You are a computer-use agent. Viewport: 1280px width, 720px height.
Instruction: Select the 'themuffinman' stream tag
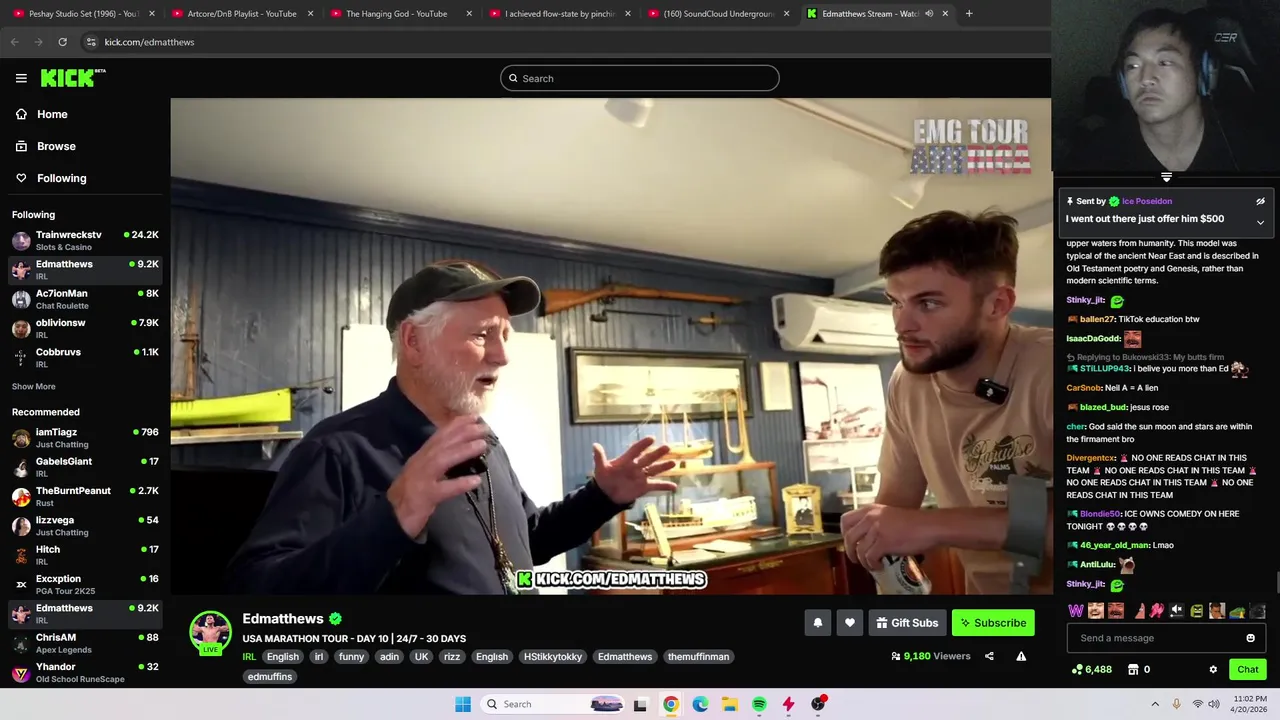coord(698,657)
